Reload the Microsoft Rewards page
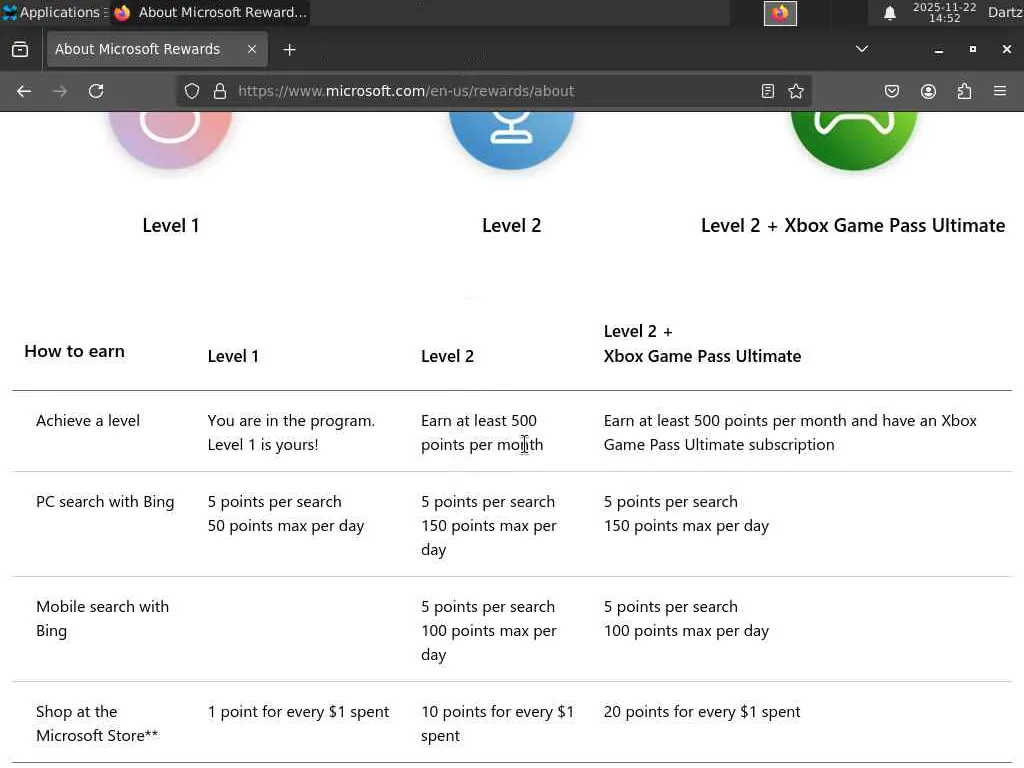This screenshot has width=1024, height=768. coord(96,91)
